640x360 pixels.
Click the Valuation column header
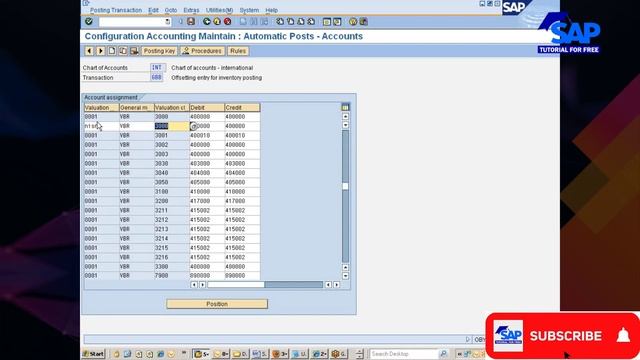pyautogui.click(x=102, y=107)
